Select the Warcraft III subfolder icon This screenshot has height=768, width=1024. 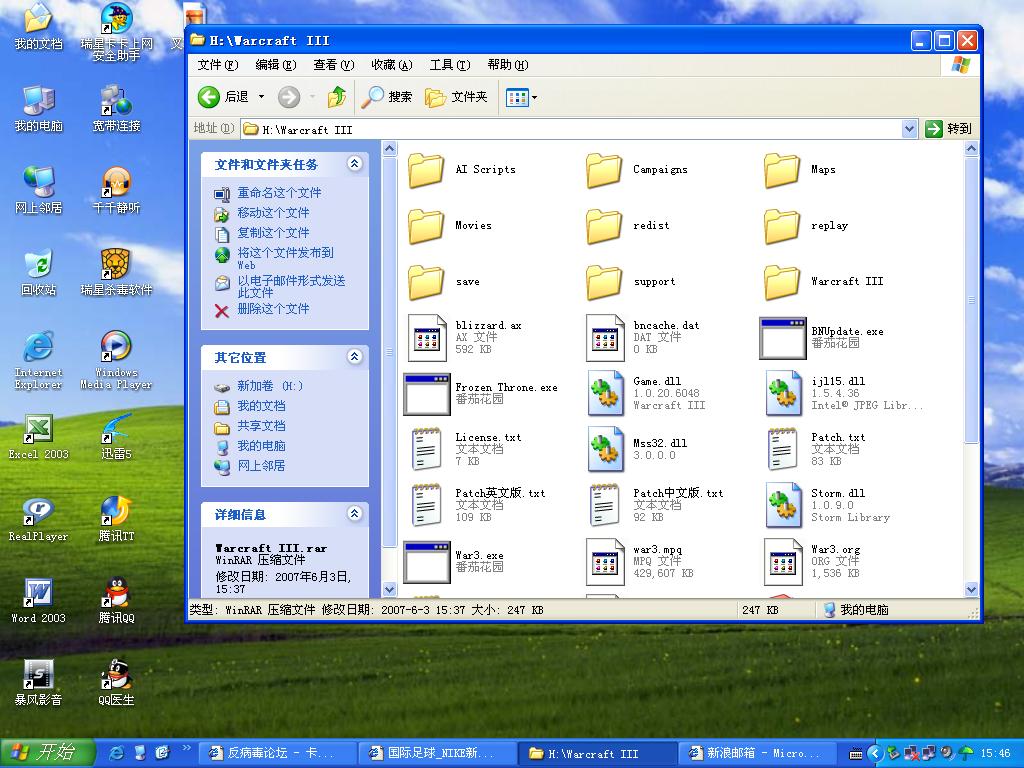coord(782,282)
